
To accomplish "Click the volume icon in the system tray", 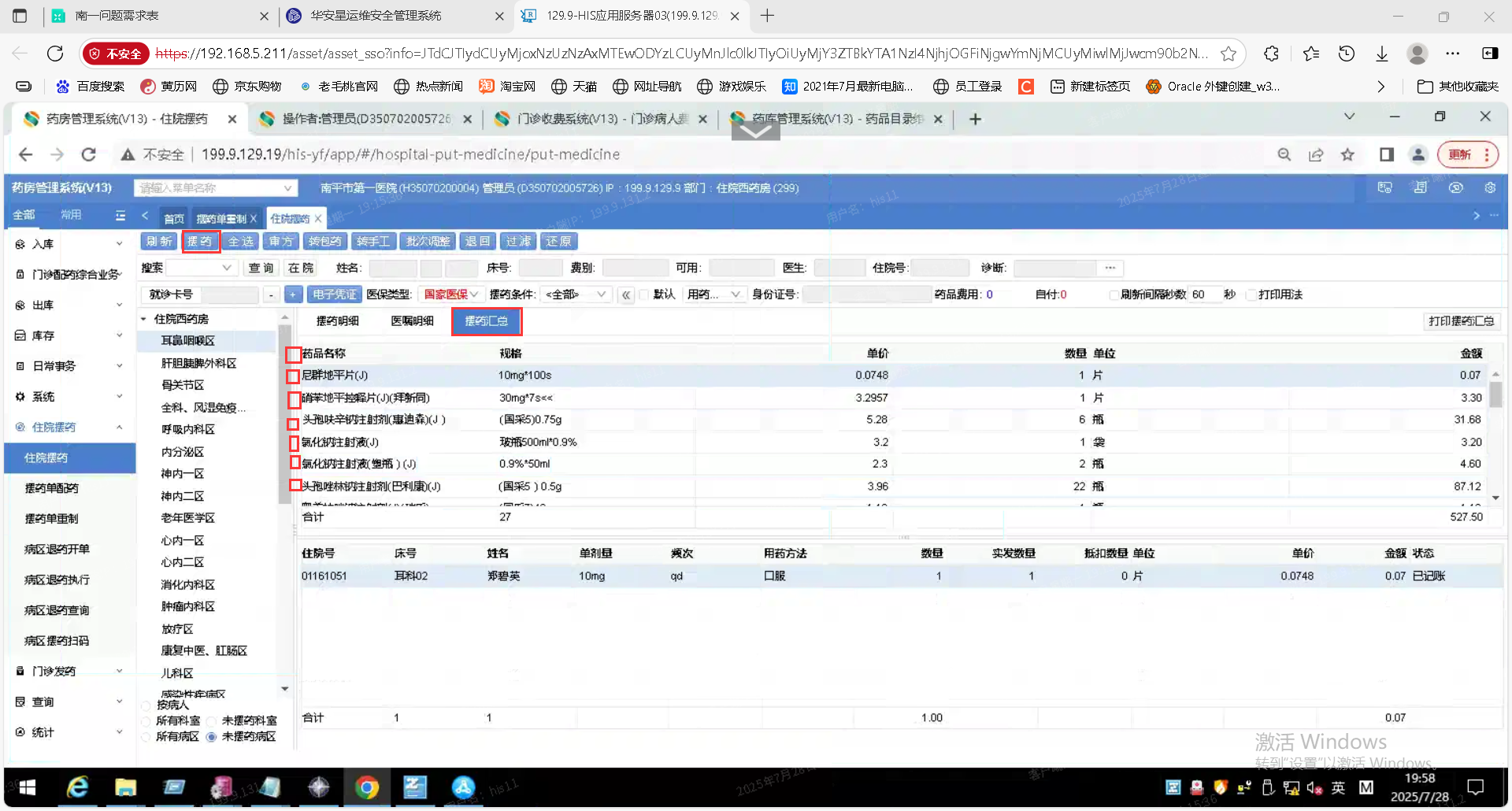I will [x=1314, y=787].
